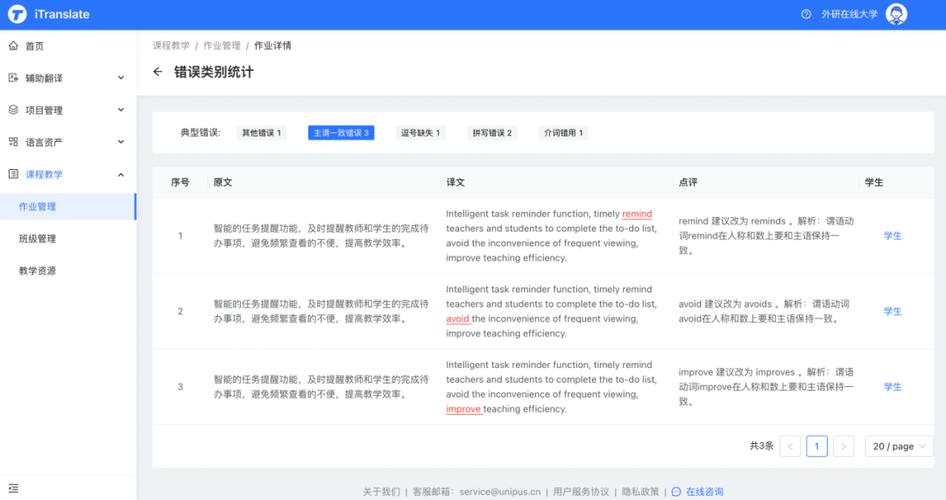Viewport: 946px width, 500px height.
Task: Filter by 拼写错误 2 tag
Action: click(492, 133)
